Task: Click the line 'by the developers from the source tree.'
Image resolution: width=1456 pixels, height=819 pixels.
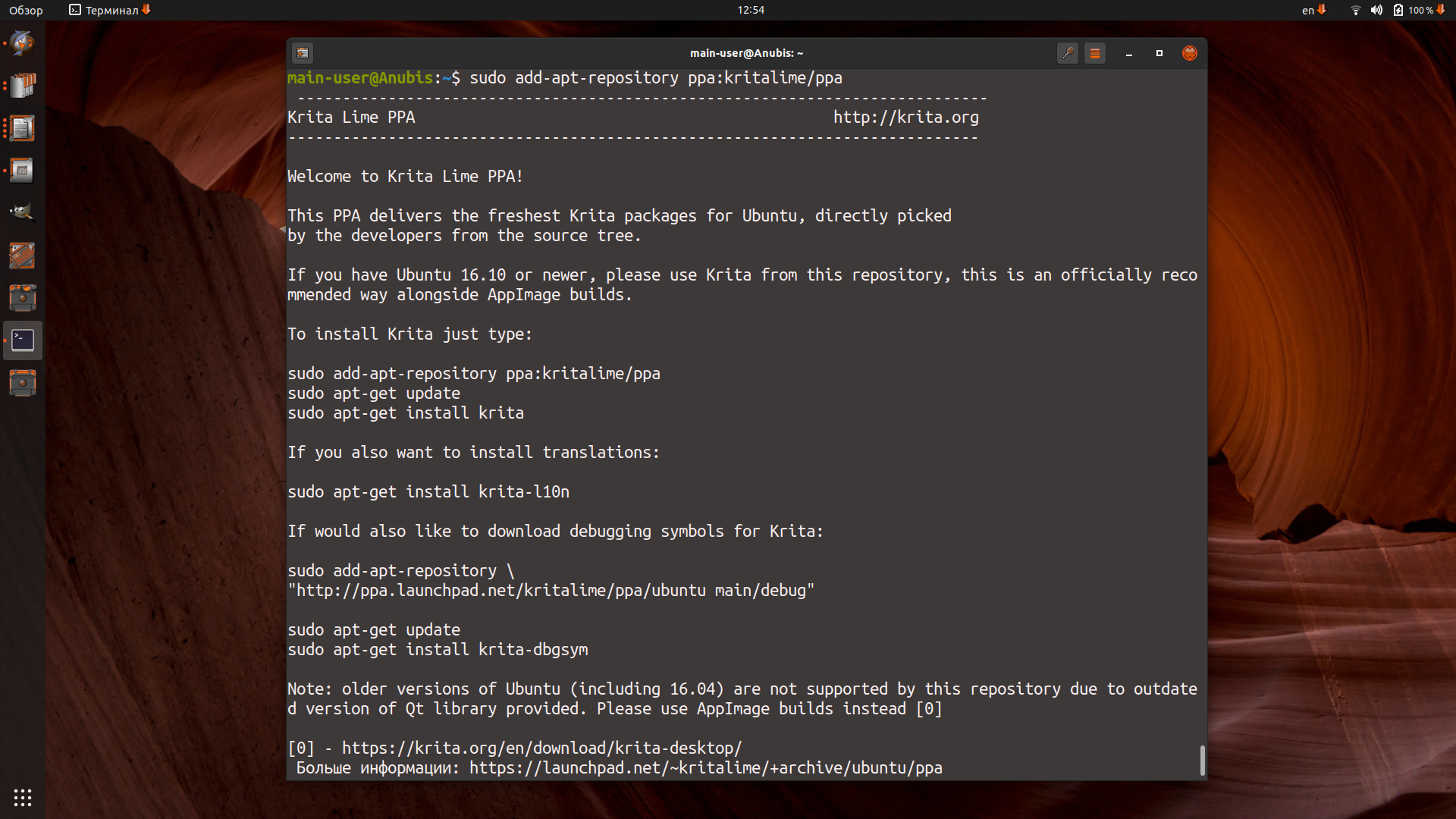Action: click(x=464, y=236)
